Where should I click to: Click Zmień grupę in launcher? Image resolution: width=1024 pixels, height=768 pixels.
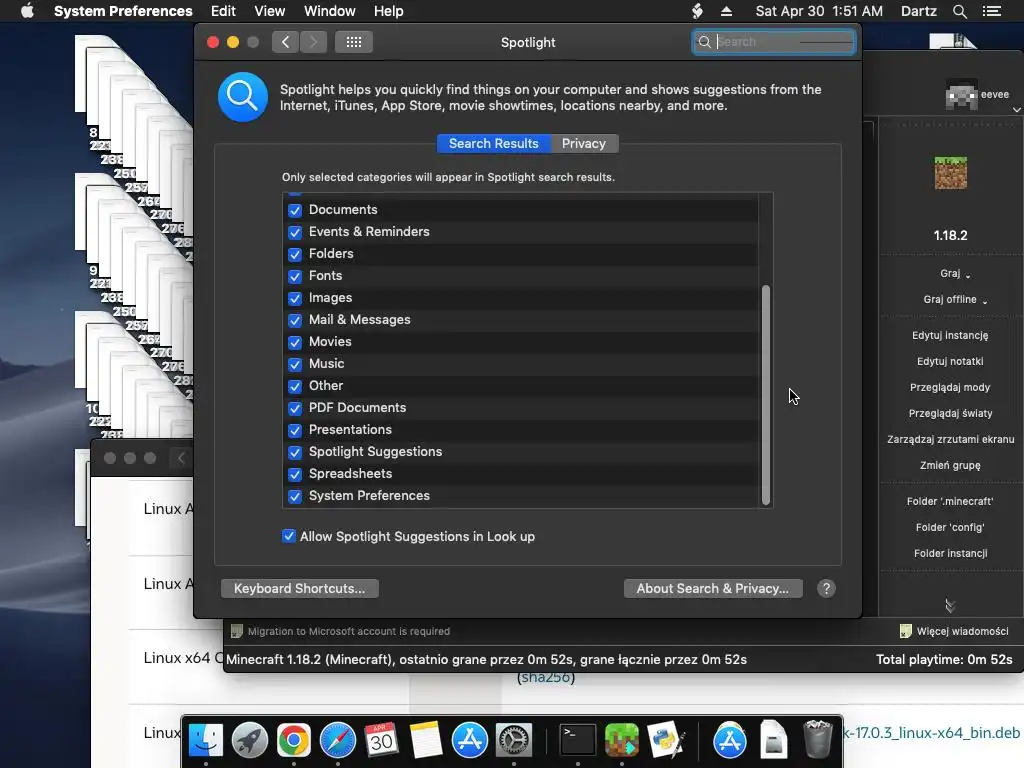[x=950, y=466]
